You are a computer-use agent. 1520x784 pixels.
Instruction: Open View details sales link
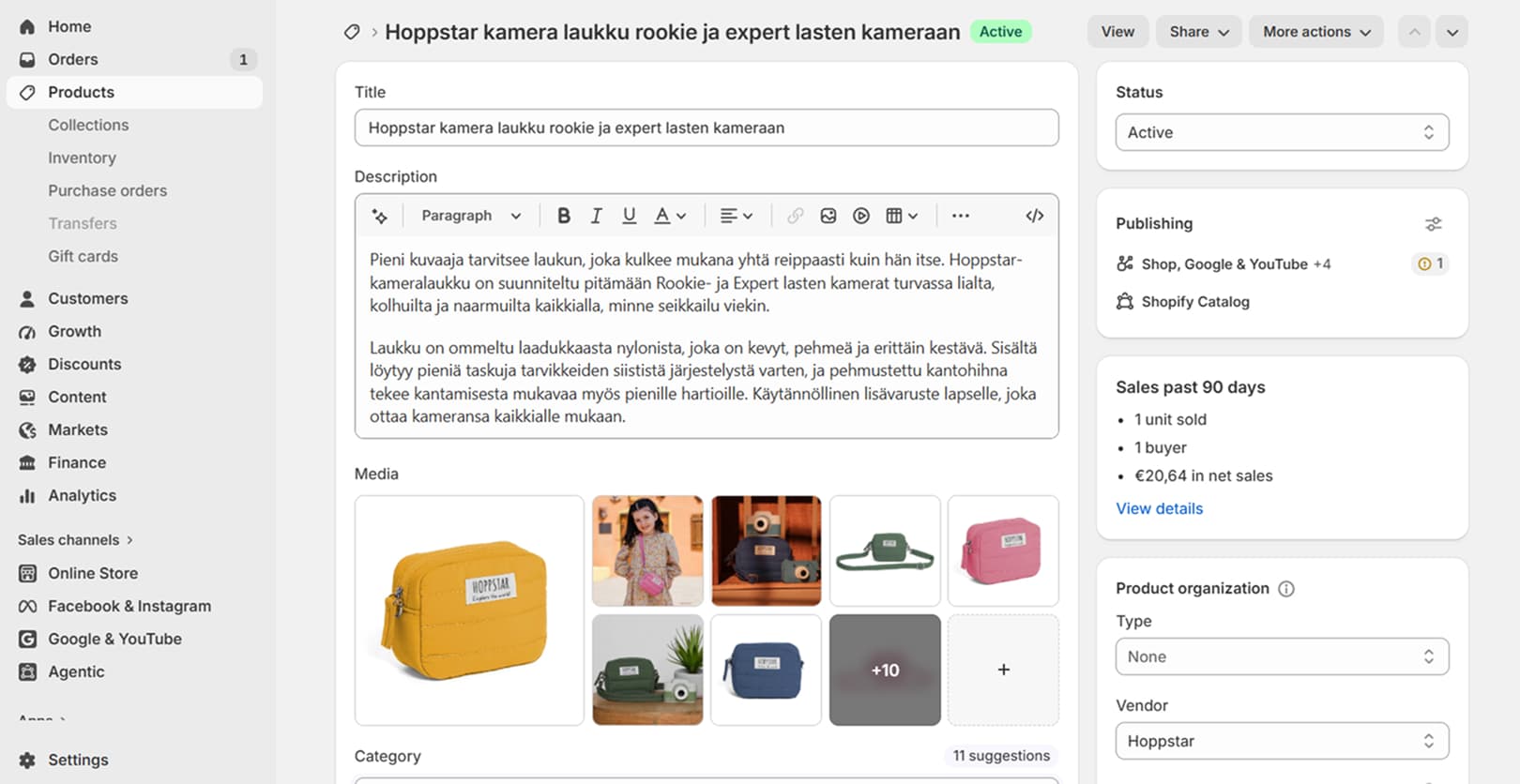1159,508
